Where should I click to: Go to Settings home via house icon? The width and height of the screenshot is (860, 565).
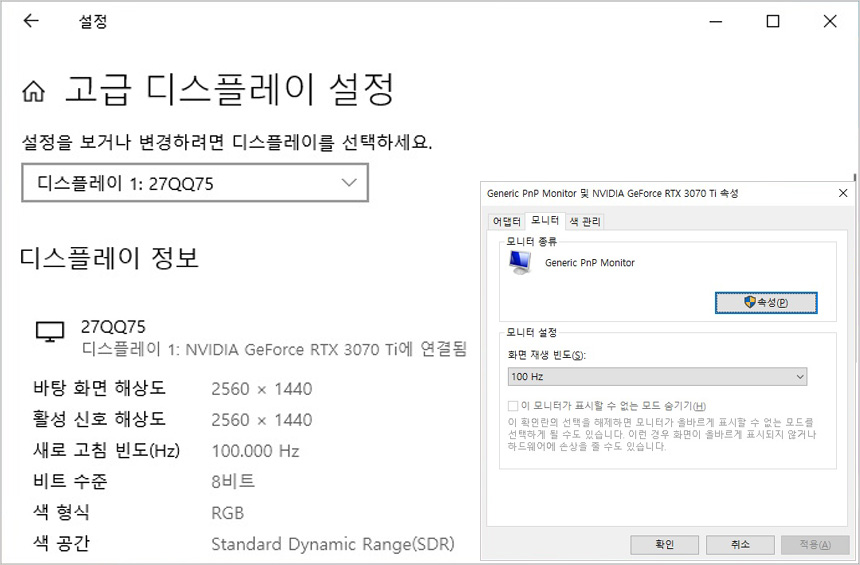(x=33, y=92)
